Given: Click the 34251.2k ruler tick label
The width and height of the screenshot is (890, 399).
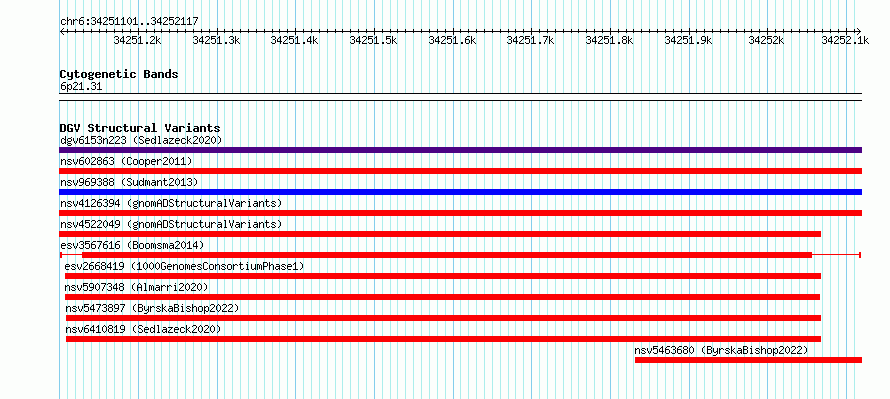Looking at the screenshot, I should (x=138, y=40).
